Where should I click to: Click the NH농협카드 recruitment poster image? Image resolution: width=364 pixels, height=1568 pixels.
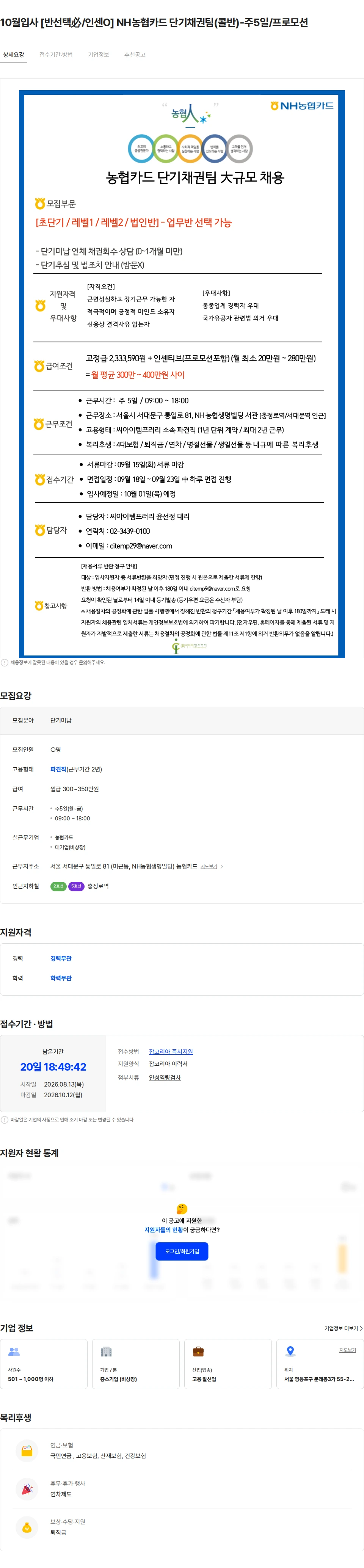click(182, 374)
